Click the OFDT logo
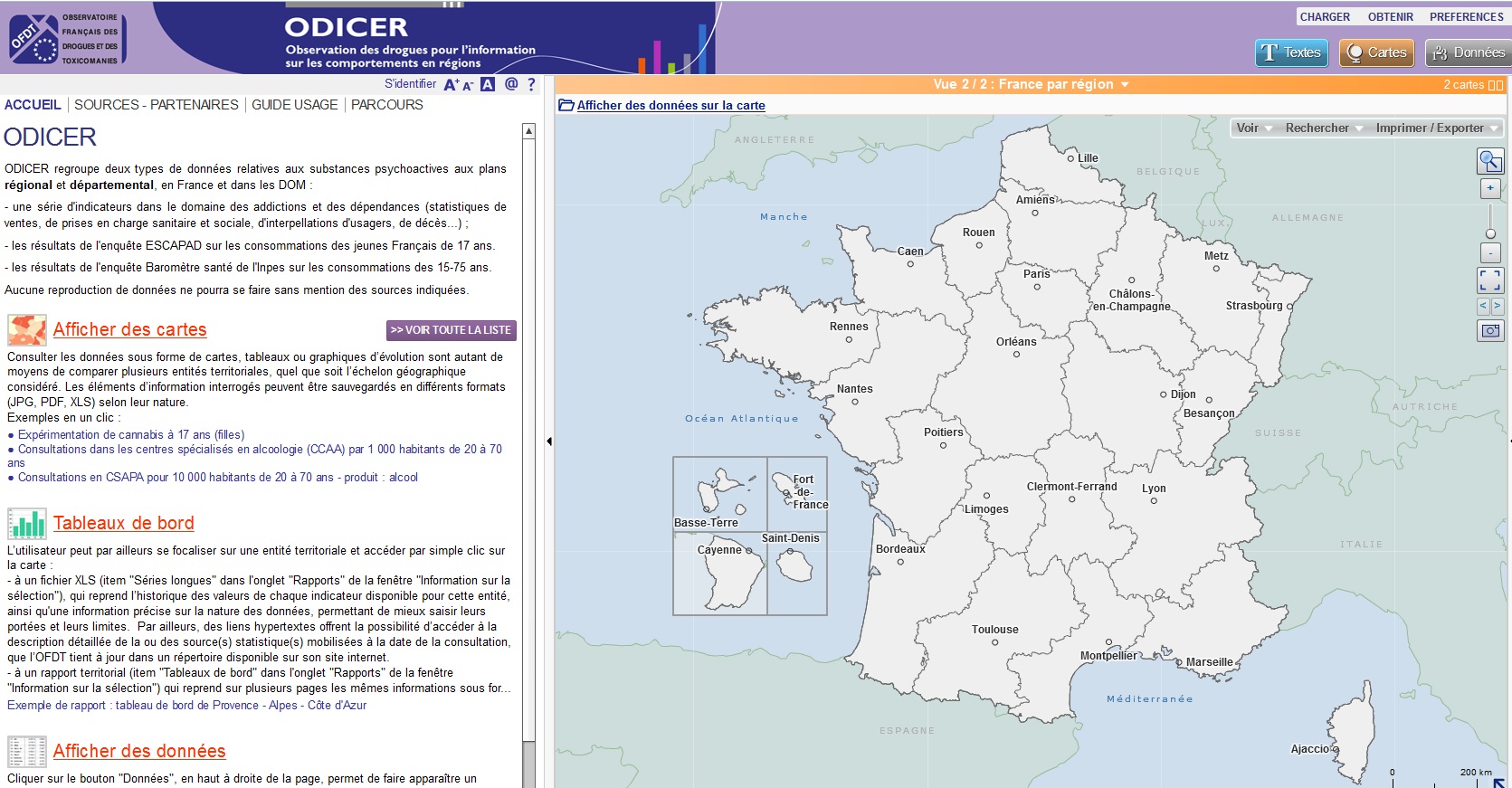 (x=68, y=38)
